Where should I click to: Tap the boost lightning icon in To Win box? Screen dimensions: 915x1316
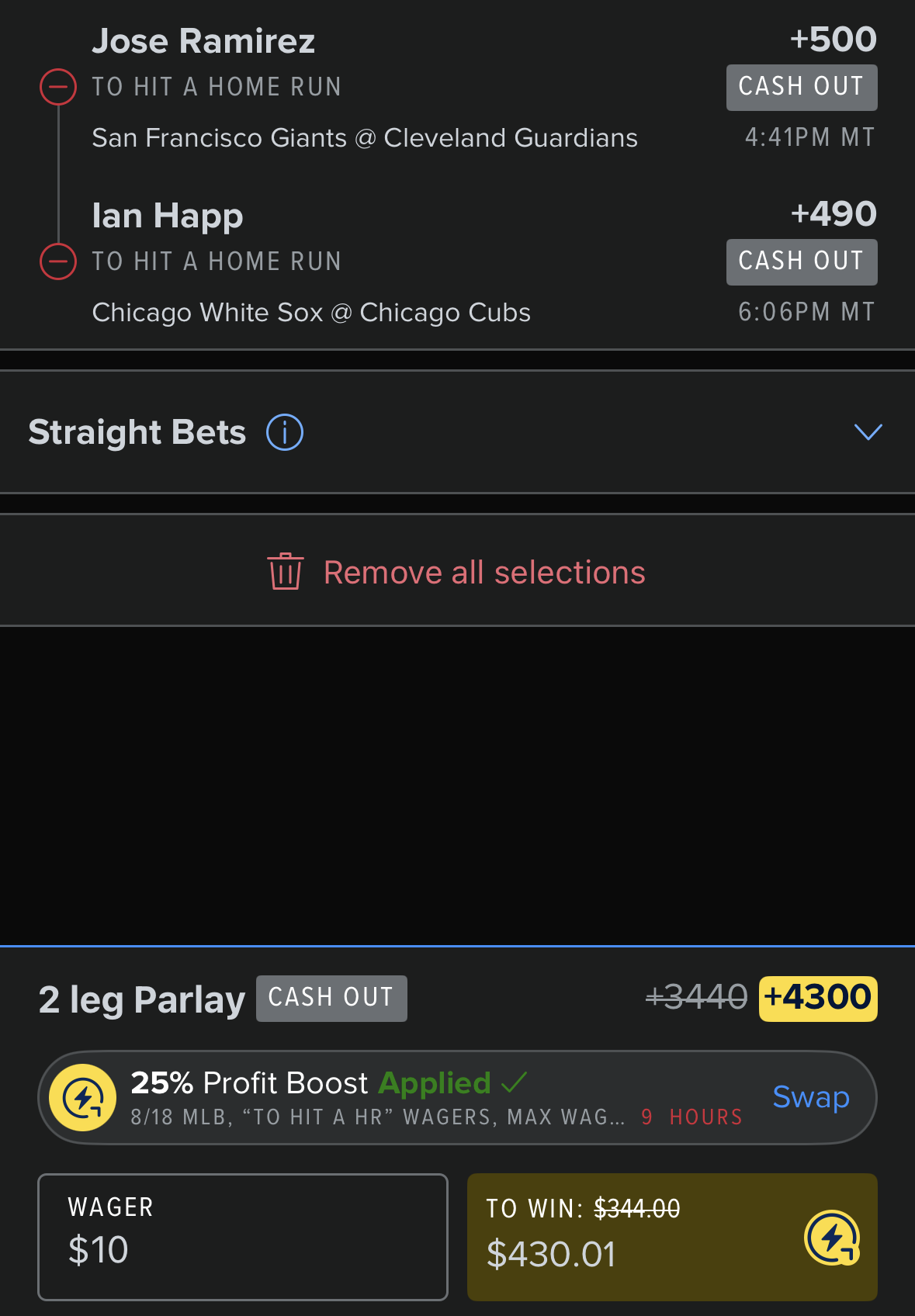[x=832, y=1238]
